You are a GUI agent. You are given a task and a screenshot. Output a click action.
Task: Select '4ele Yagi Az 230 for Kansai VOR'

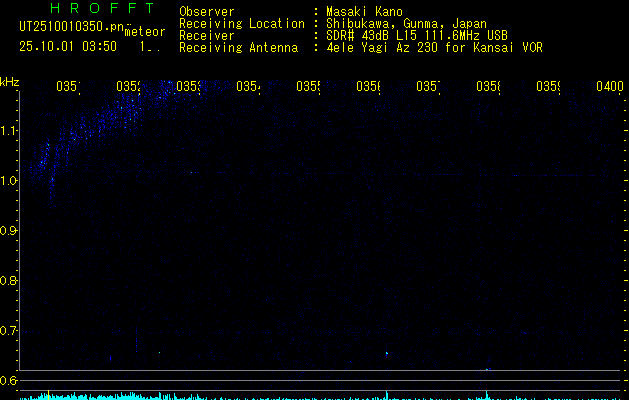click(434, 48)
